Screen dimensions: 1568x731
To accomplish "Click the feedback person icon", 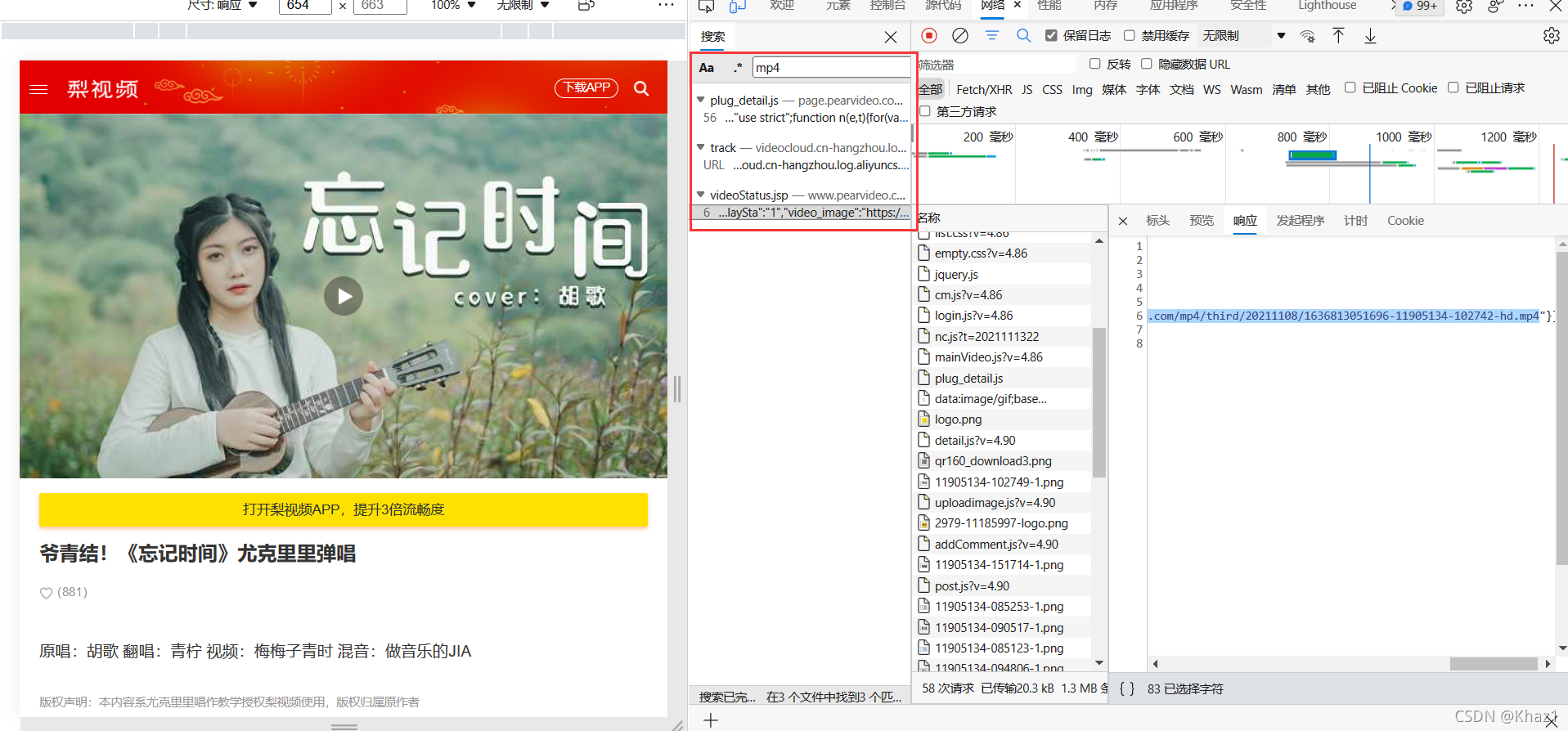I will [1495, 6].
